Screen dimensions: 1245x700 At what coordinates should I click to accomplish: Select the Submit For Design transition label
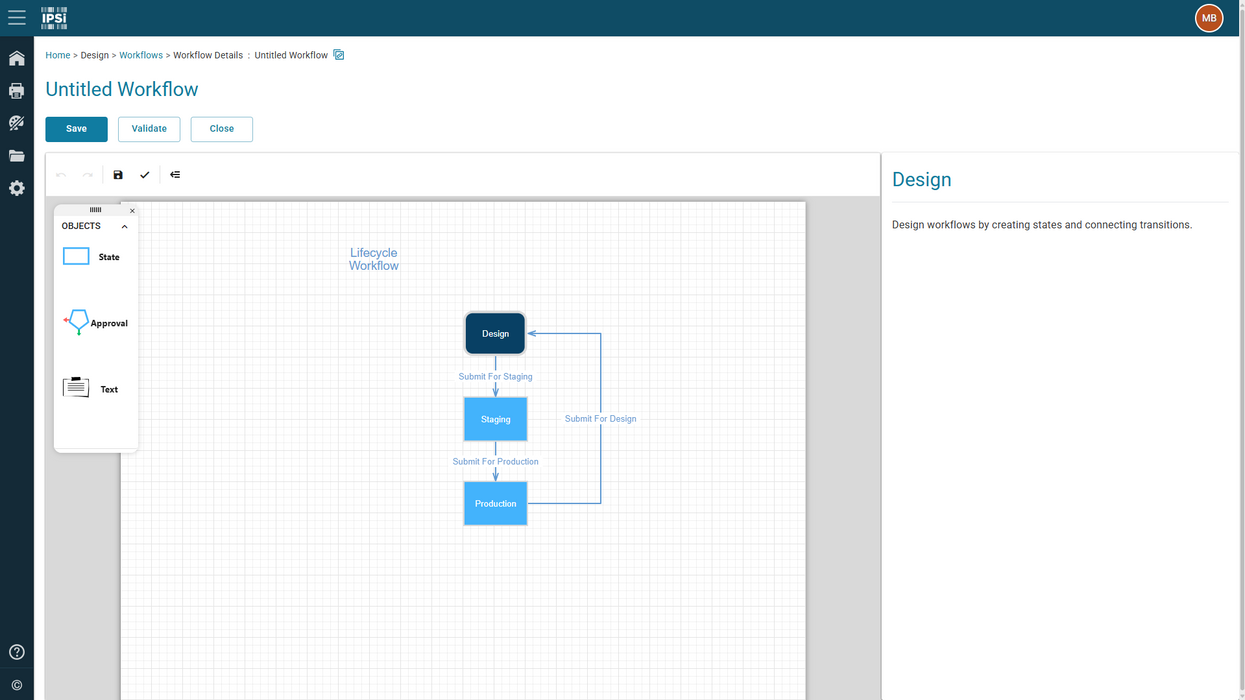tap(600, 419)
